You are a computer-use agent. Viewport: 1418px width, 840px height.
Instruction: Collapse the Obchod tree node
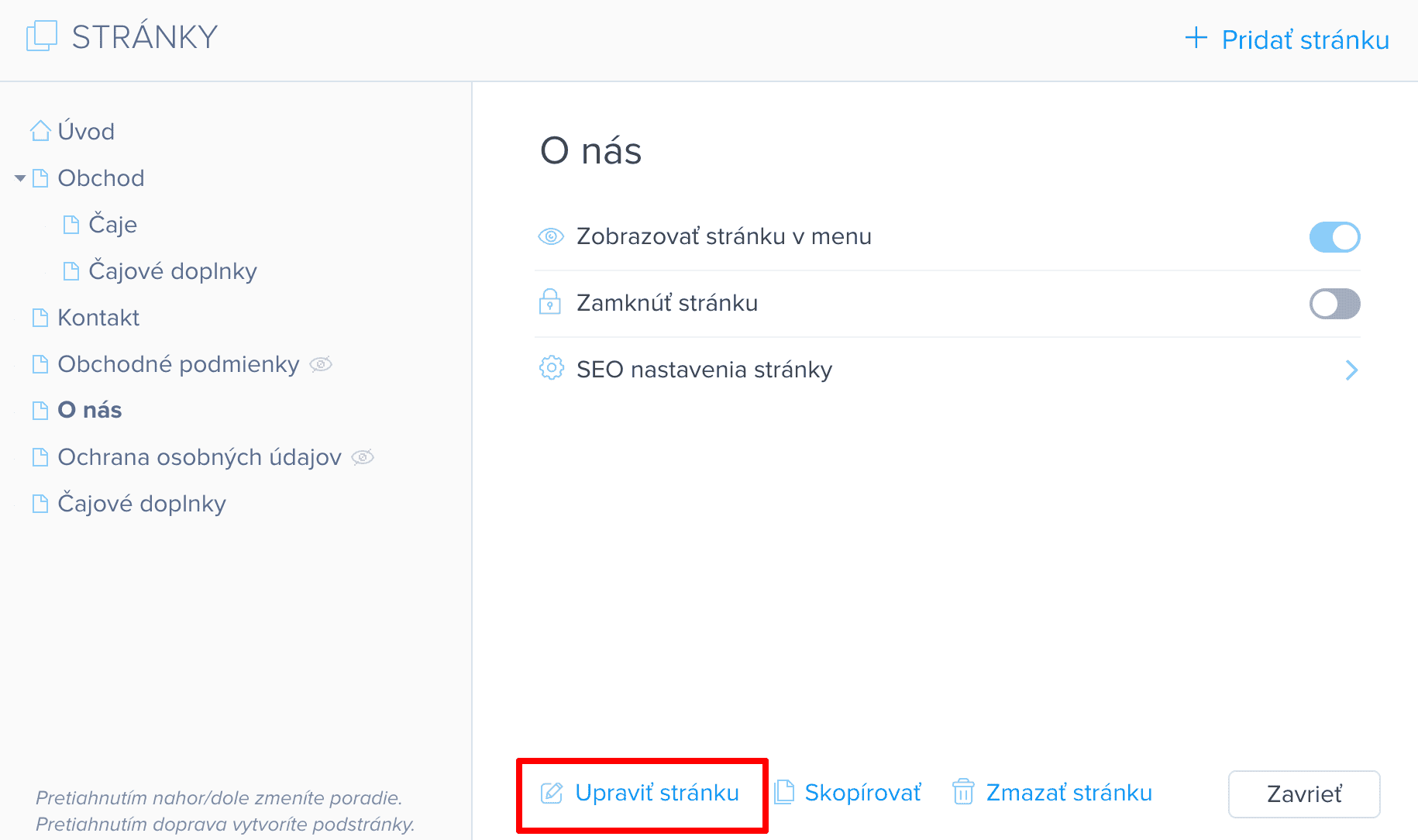(x=20, y=178)
